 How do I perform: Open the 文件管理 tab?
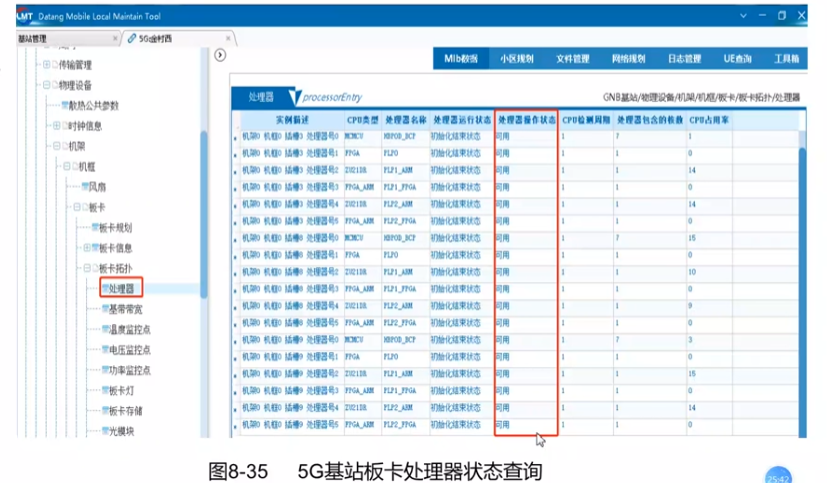[x=573, y=59]
